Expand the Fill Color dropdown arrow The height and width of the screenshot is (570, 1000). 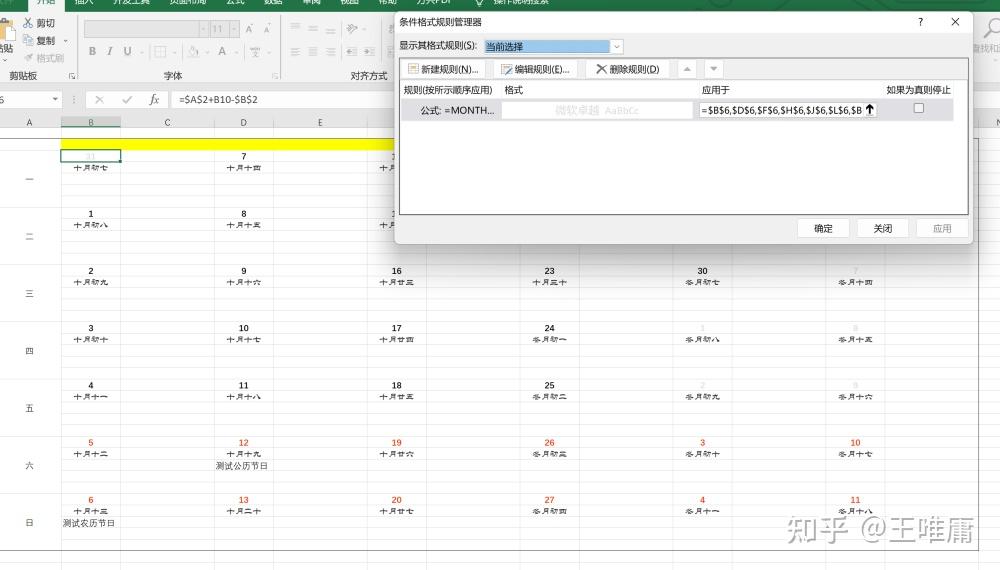point(206,52)
